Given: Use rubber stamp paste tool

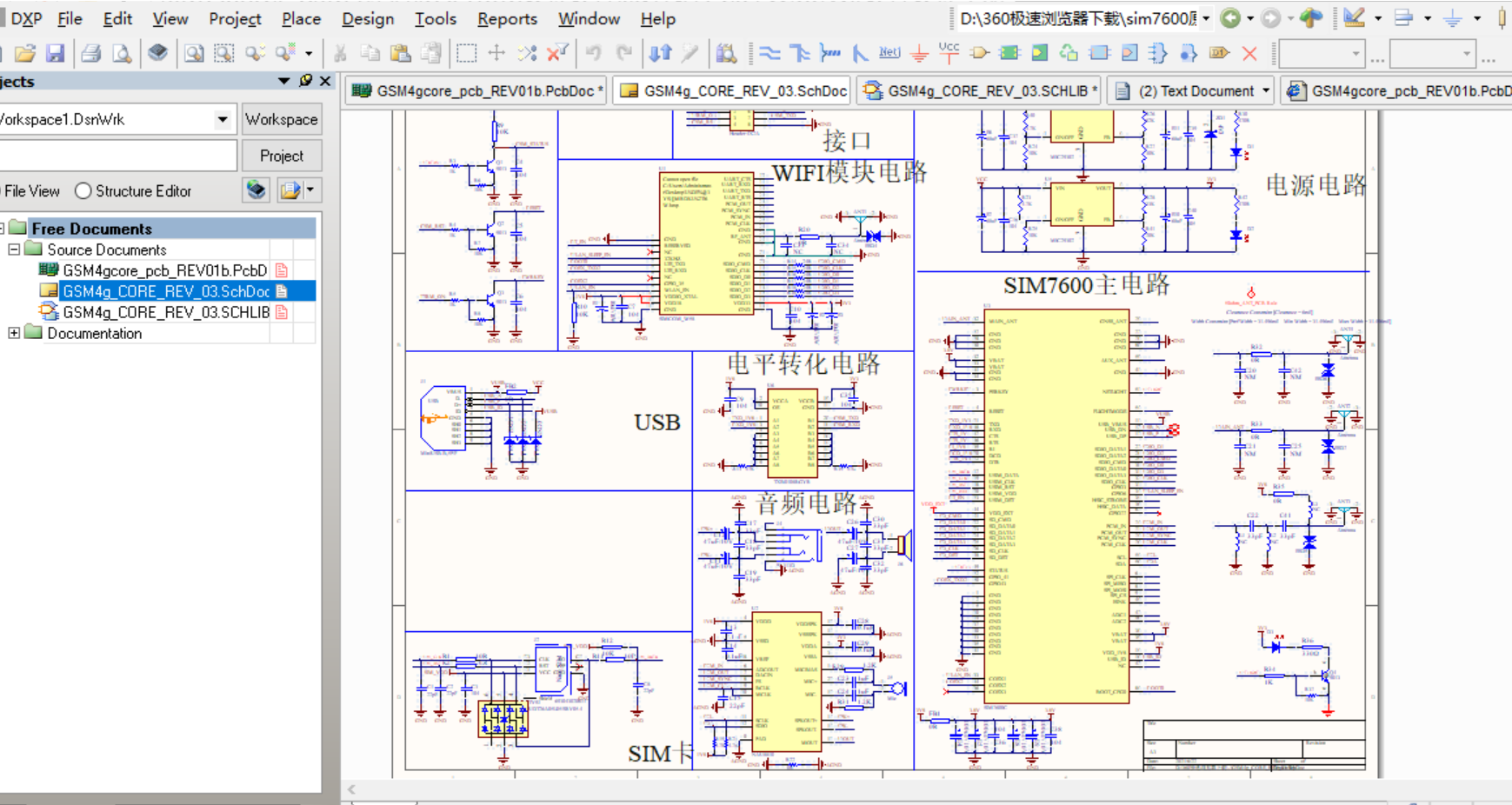Looking at the screenshot, I should pyautogui.click(x=431, y=54).
